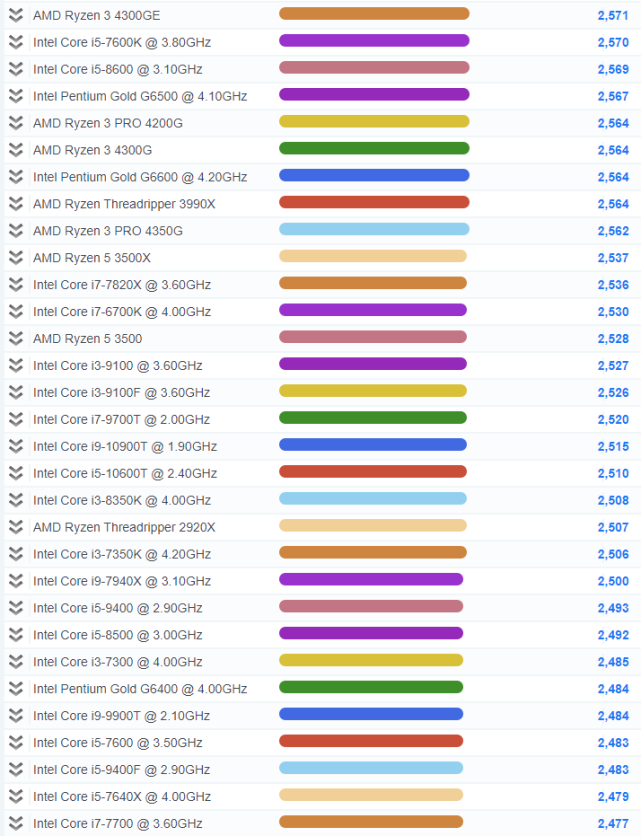The image size is (641, 836).
Task: Open Intel Pentium Gold G6500 link
Action: [x=140, y=96]
